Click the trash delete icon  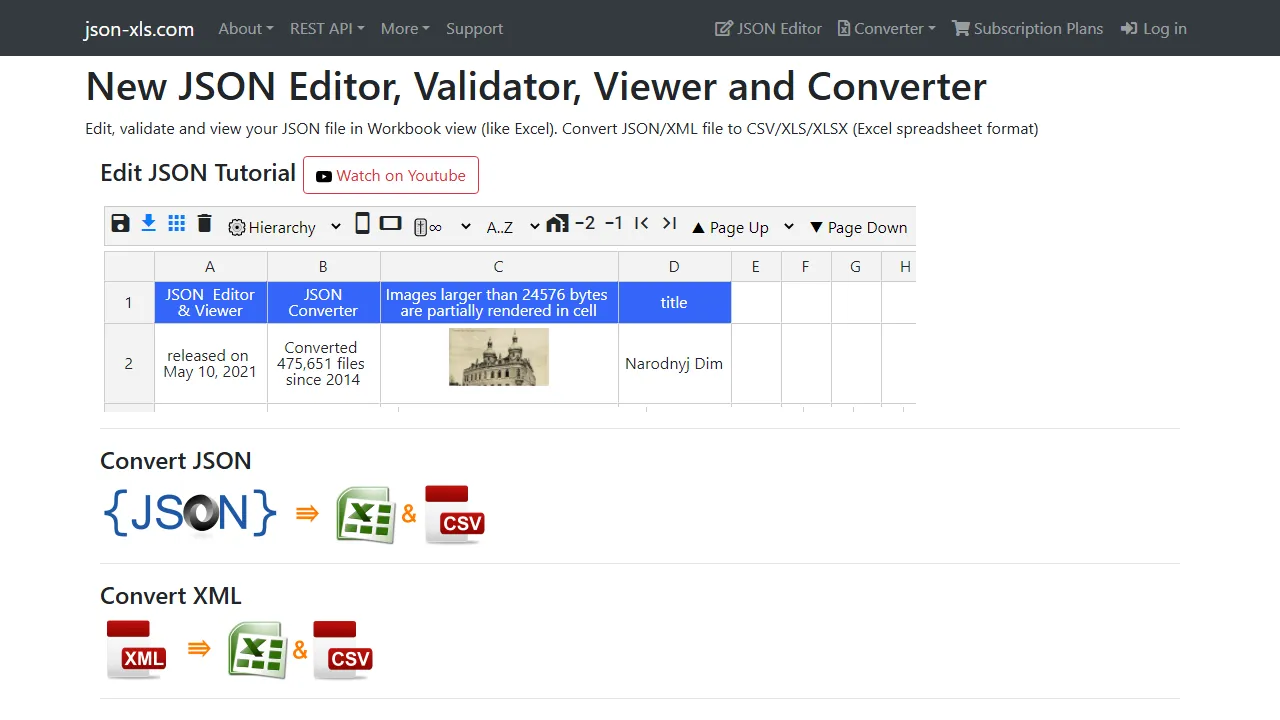204,223
